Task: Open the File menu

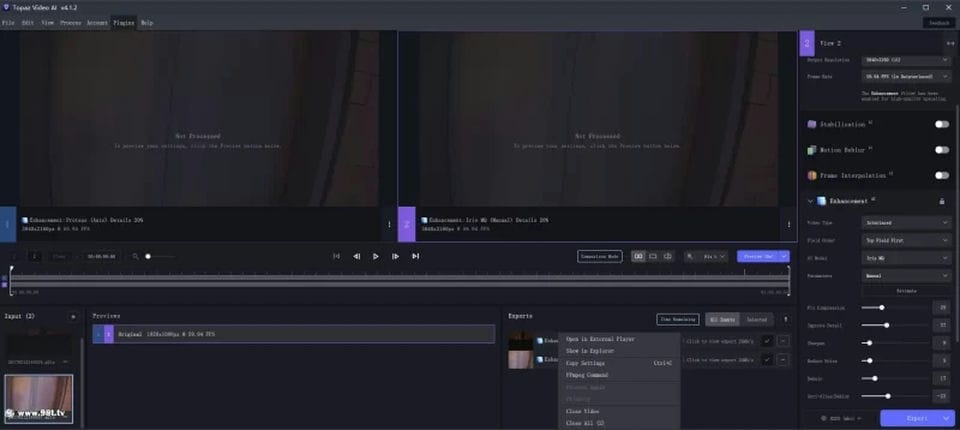Action: (x=7, y=23)
